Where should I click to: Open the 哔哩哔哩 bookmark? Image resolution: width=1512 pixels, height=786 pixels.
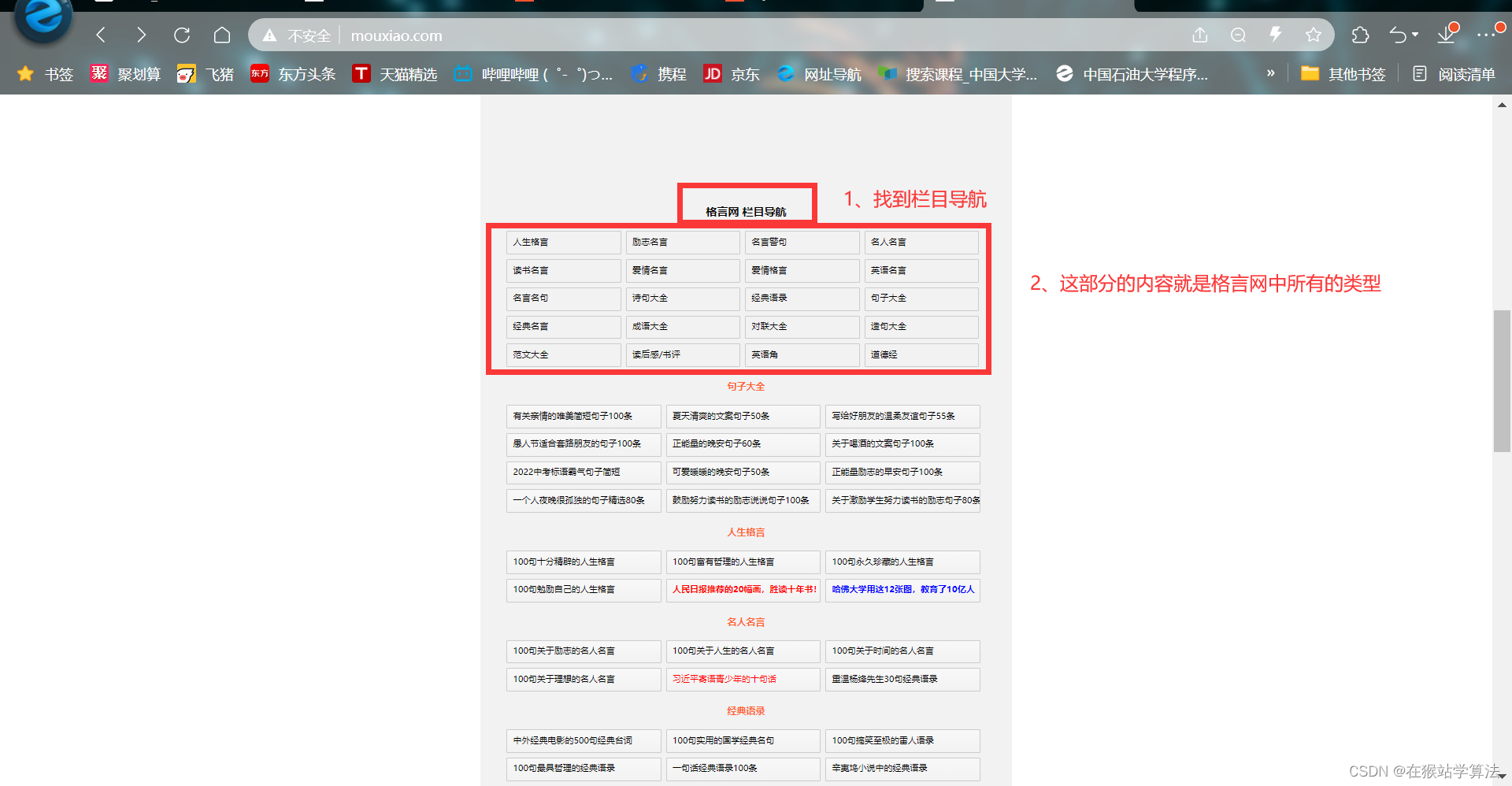[533, 74]
